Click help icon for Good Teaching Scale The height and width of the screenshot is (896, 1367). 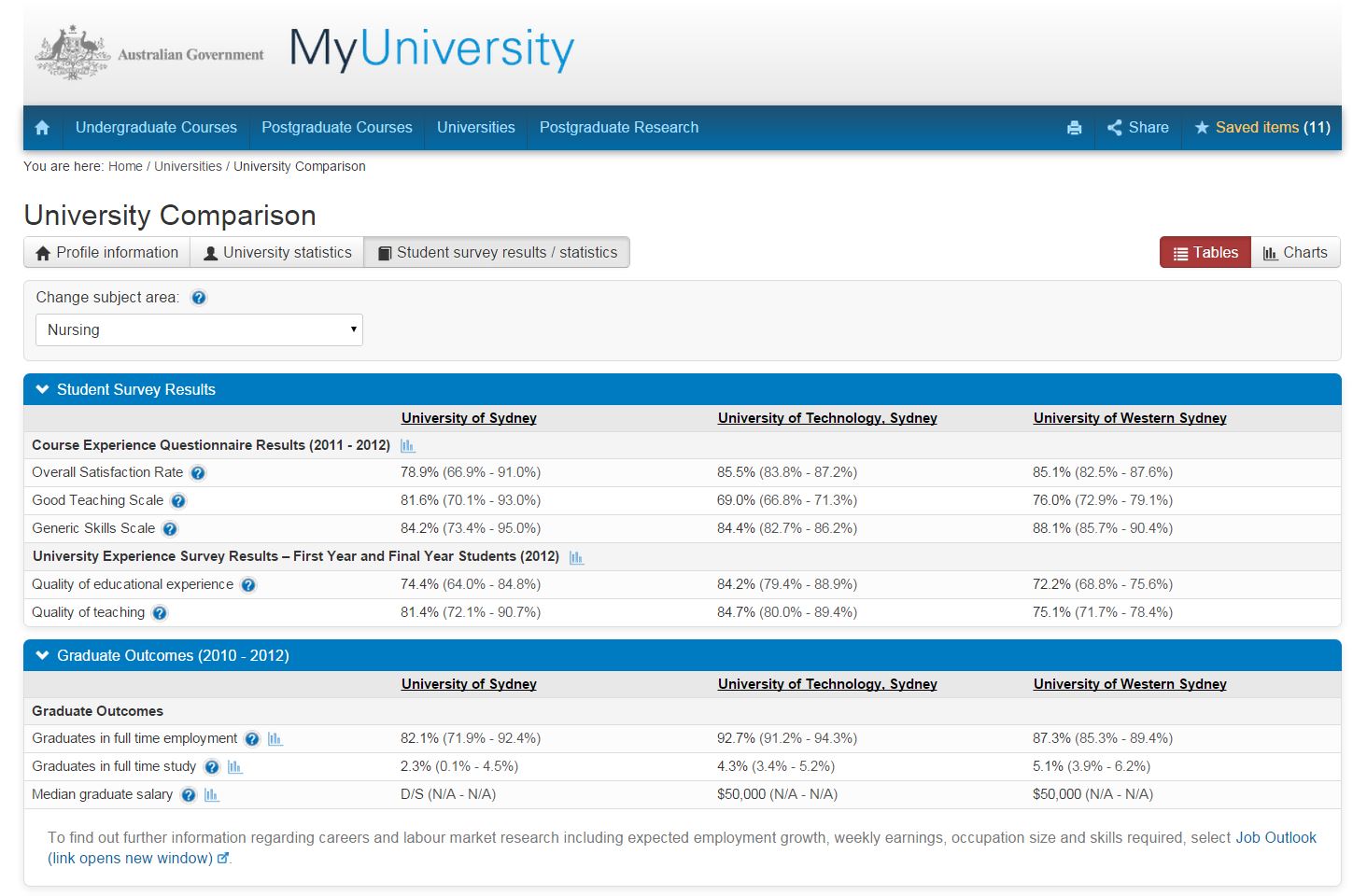click(178, 501)
